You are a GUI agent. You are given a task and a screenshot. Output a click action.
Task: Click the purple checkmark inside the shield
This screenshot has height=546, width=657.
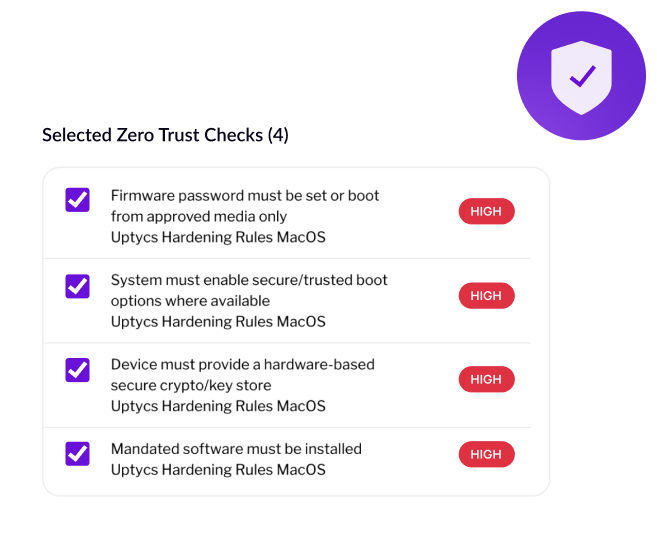(x=583, y=76)
